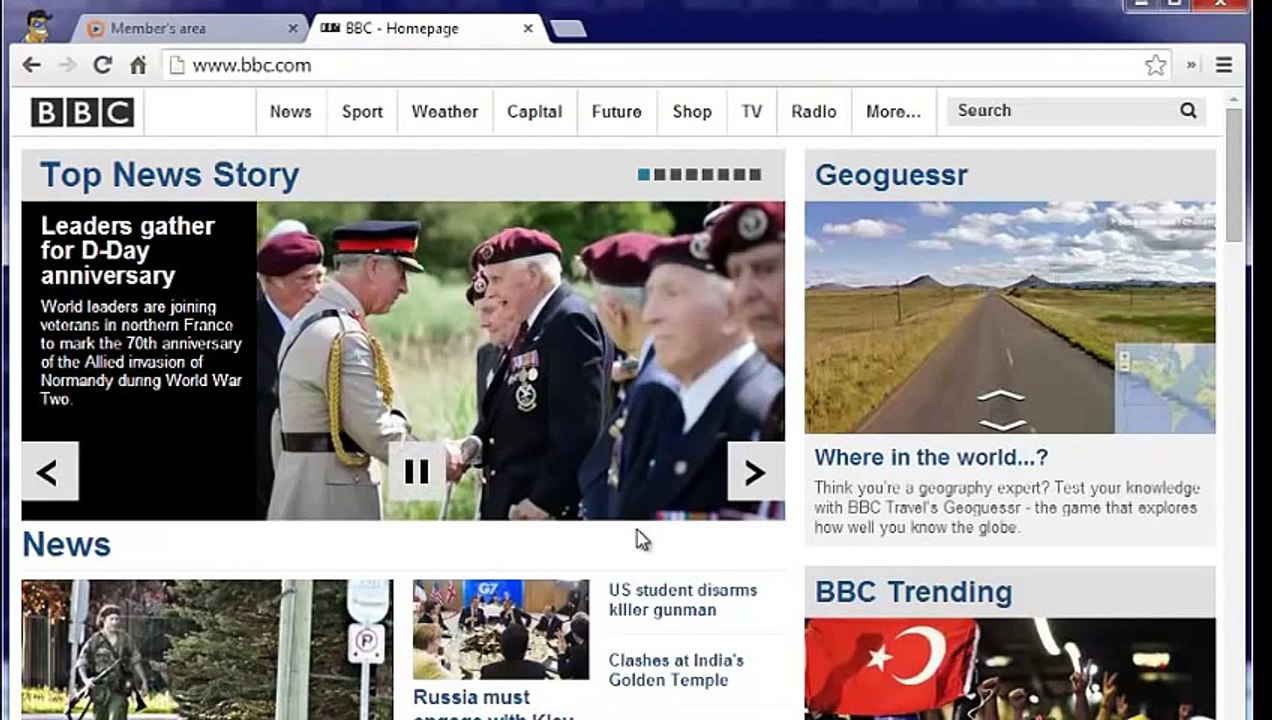The height and width of the screenshot is (720, 1272).
Task: Open the Future section
Action: (x=616, y=112)
